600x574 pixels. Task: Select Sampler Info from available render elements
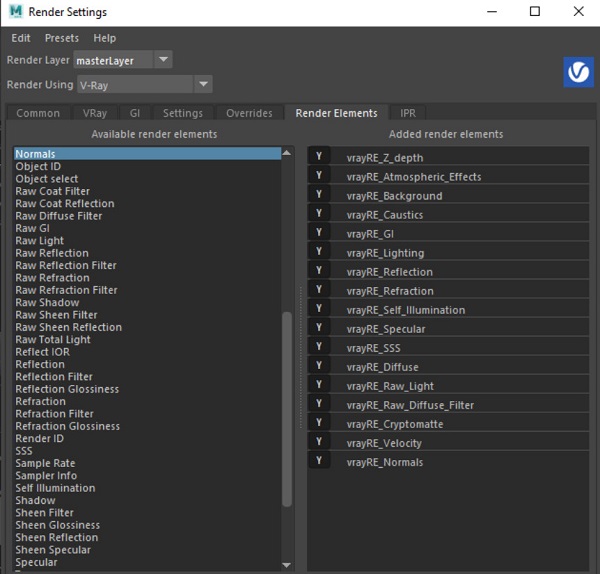47,476
